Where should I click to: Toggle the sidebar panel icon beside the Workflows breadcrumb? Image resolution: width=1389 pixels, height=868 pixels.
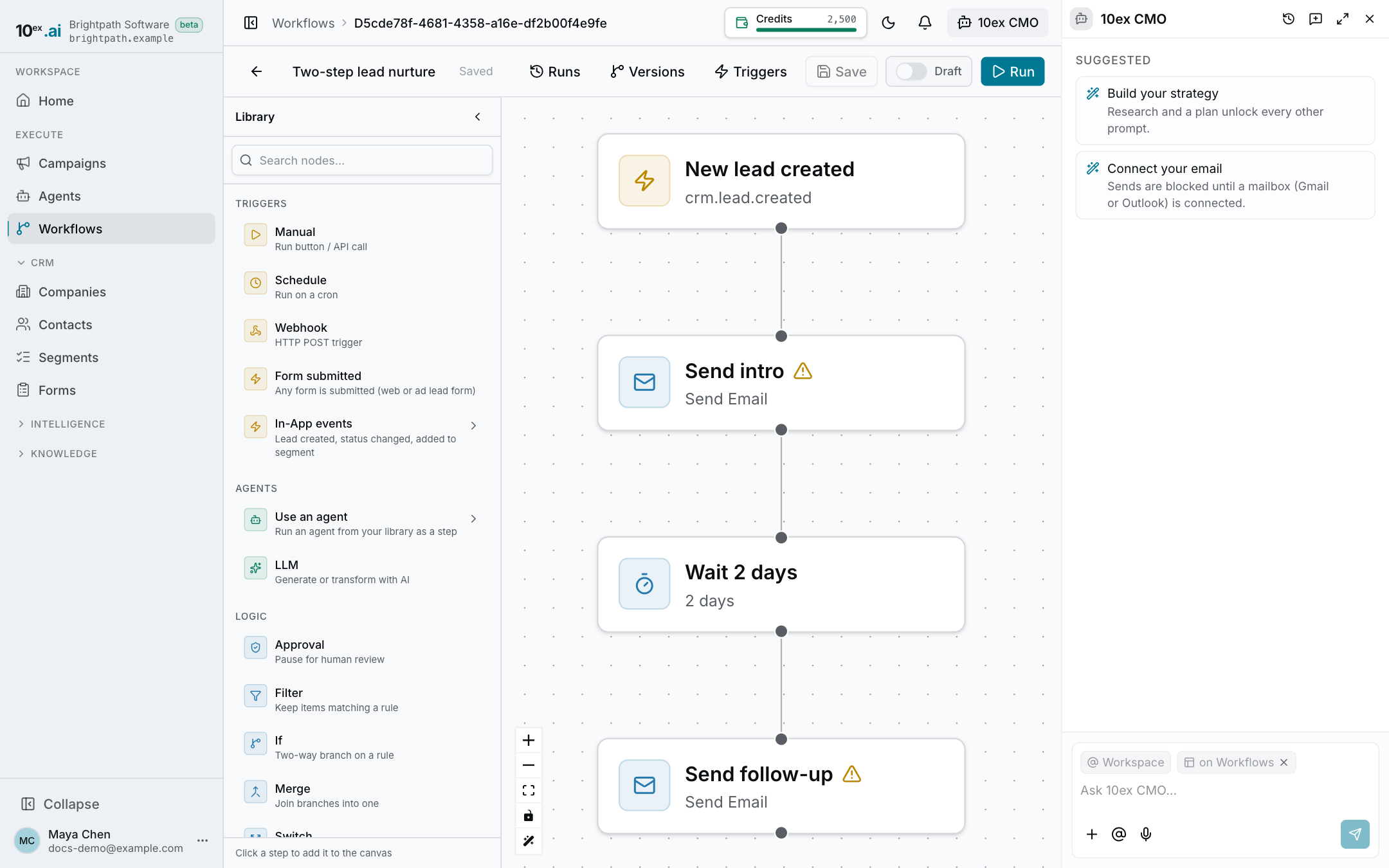click(x=251, y=23)
